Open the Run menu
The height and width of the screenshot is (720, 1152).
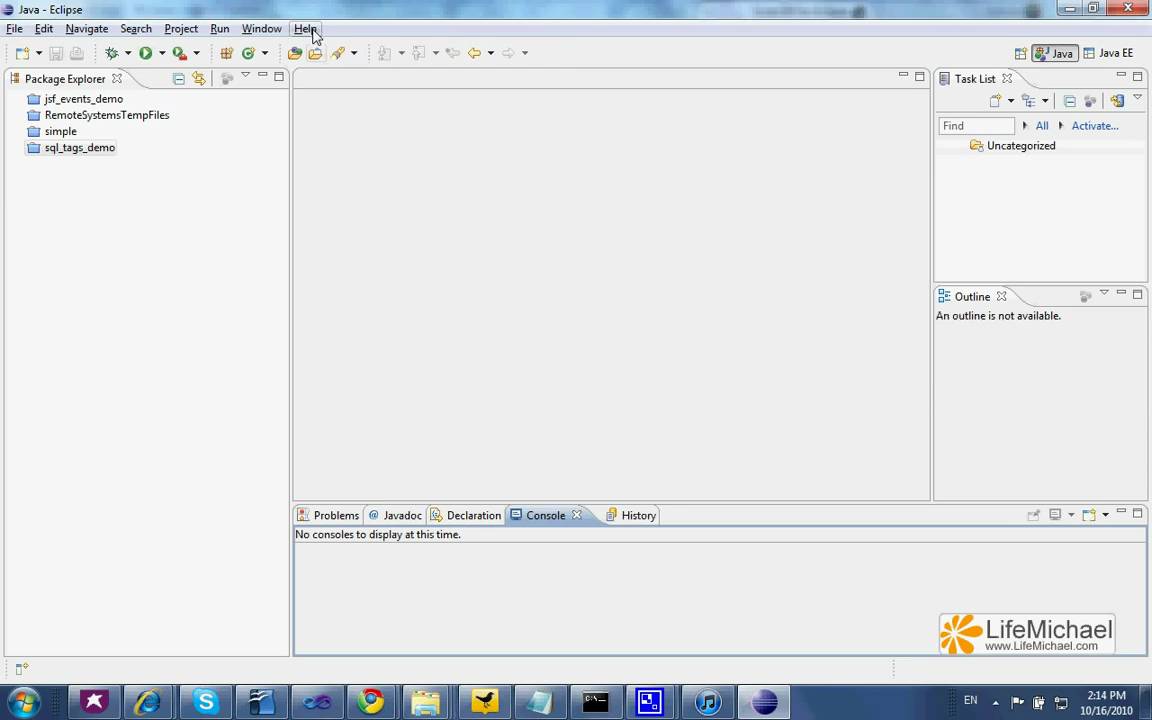(x=220, y=29)
